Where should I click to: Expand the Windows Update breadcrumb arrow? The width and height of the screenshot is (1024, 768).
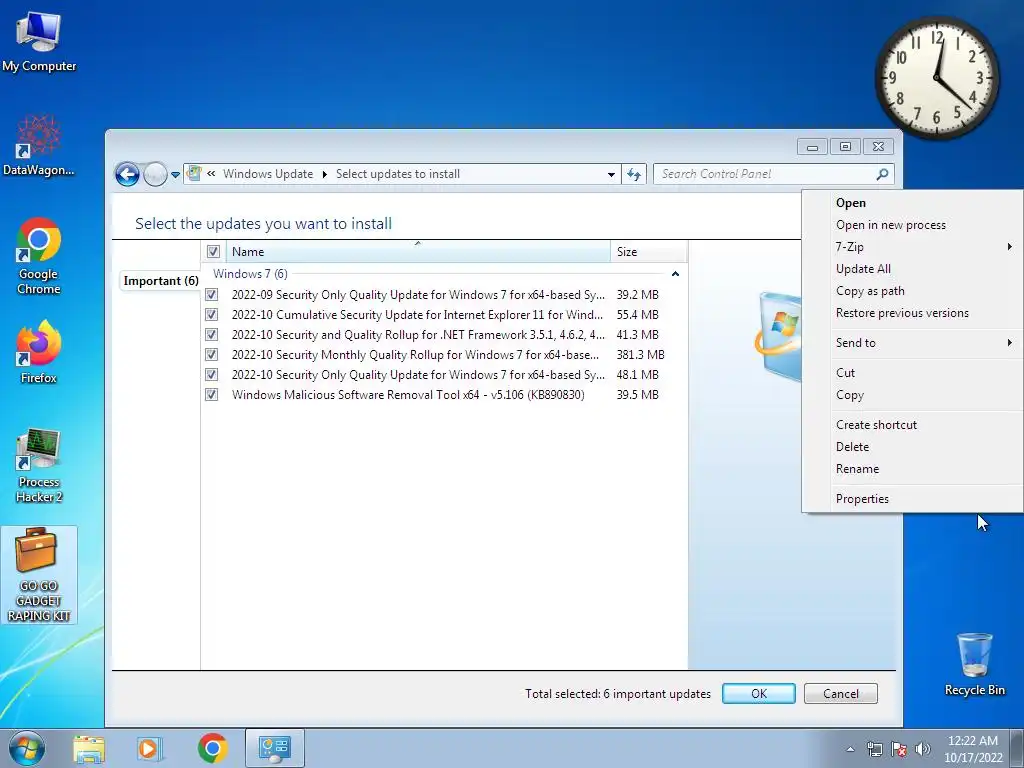[x=325, y=174]
